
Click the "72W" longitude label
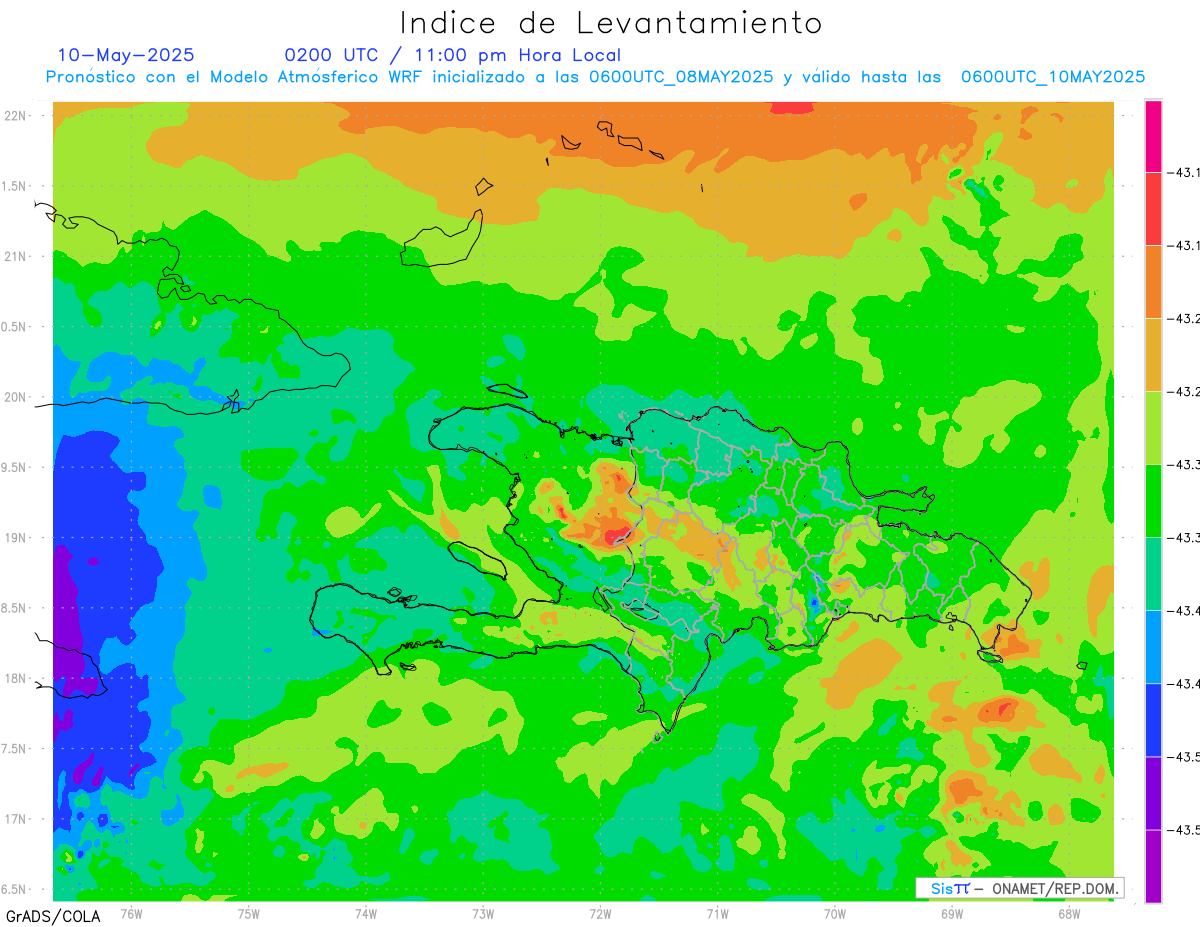coord(600,913)
